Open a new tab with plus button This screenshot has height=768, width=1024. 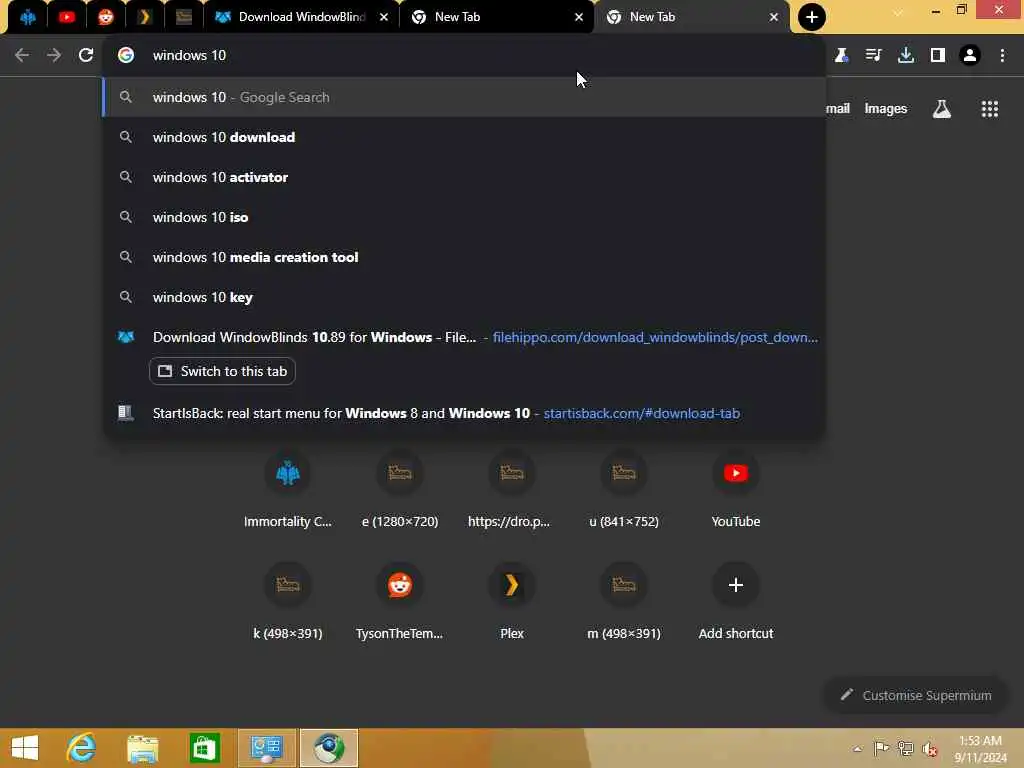812,17
